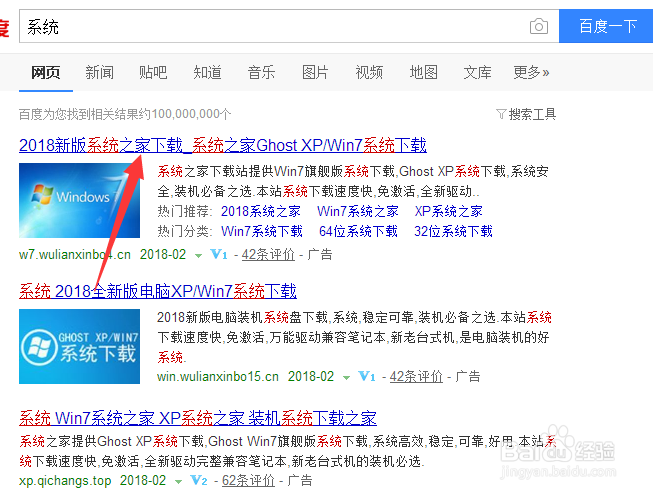Open the 64位系统下载 sublink

tap(358, 231)
